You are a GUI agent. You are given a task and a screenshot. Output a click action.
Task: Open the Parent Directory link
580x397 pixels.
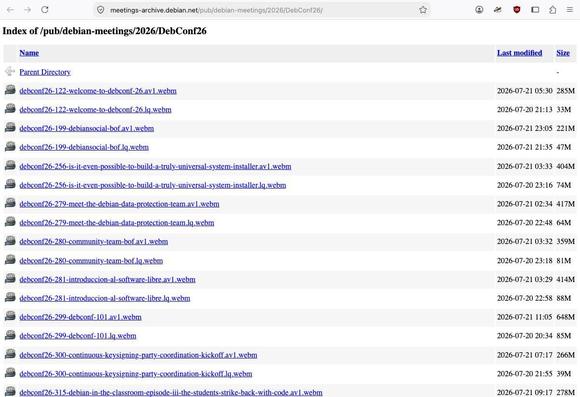pyautogui.click(x=45, y=72)
